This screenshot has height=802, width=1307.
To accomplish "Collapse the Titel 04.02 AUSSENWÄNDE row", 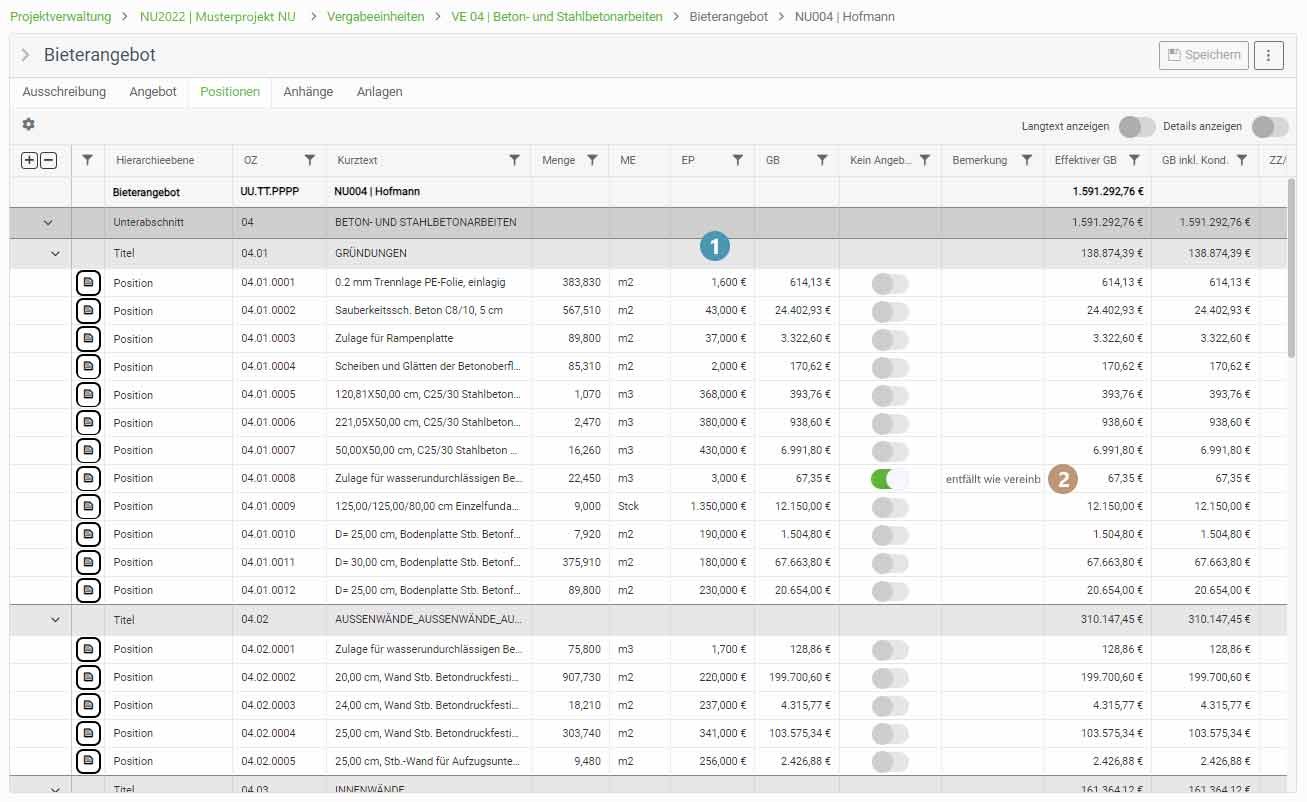I will point(56,620).
